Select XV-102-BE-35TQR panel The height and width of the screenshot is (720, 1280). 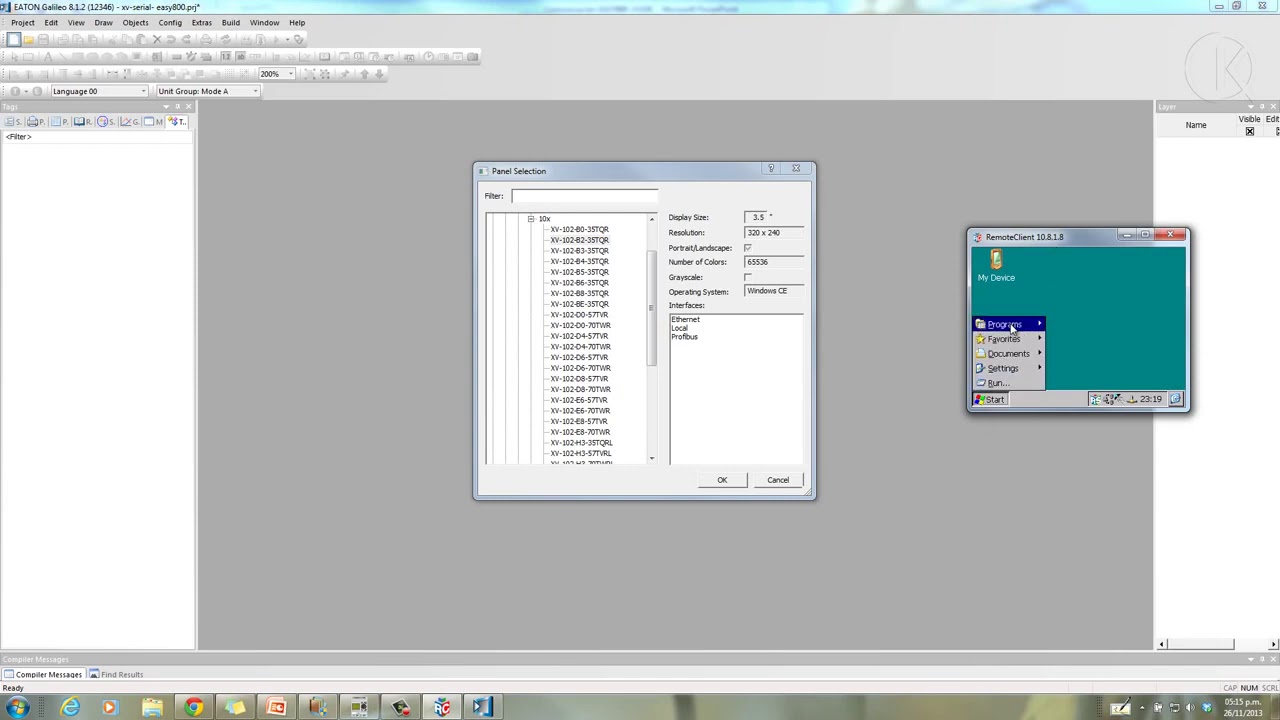coord(579,304)
